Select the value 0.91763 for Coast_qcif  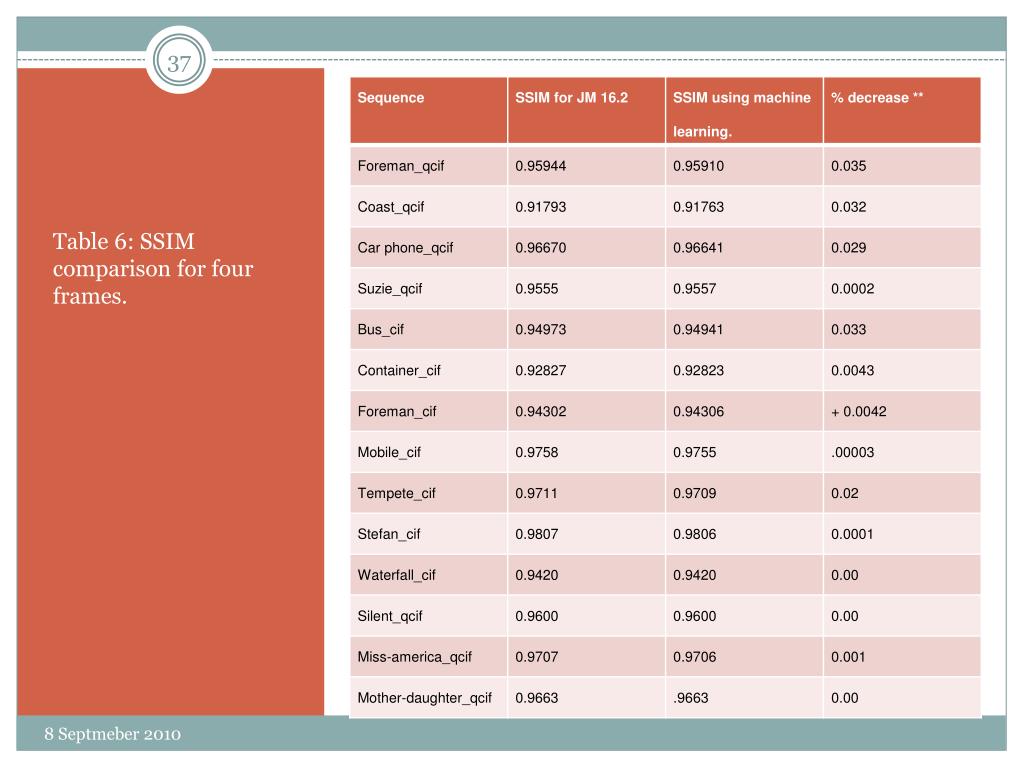pos(699,207)
